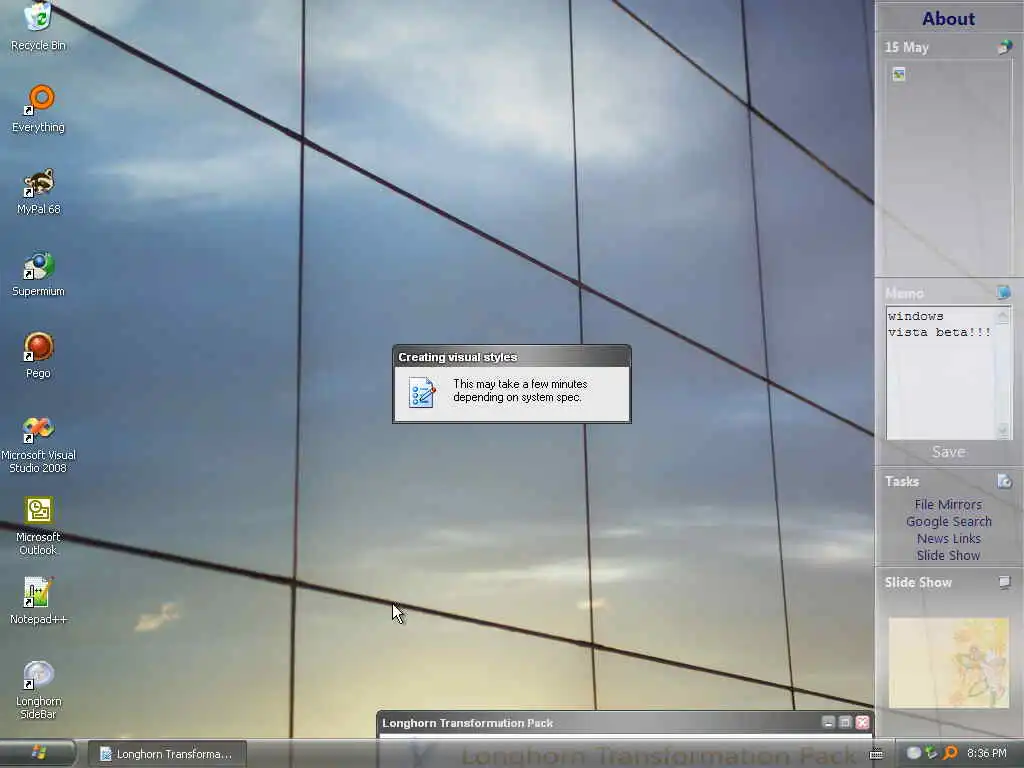
Task: Click the Slide Show panel header icon
Action: click(x=1004, y=582)
